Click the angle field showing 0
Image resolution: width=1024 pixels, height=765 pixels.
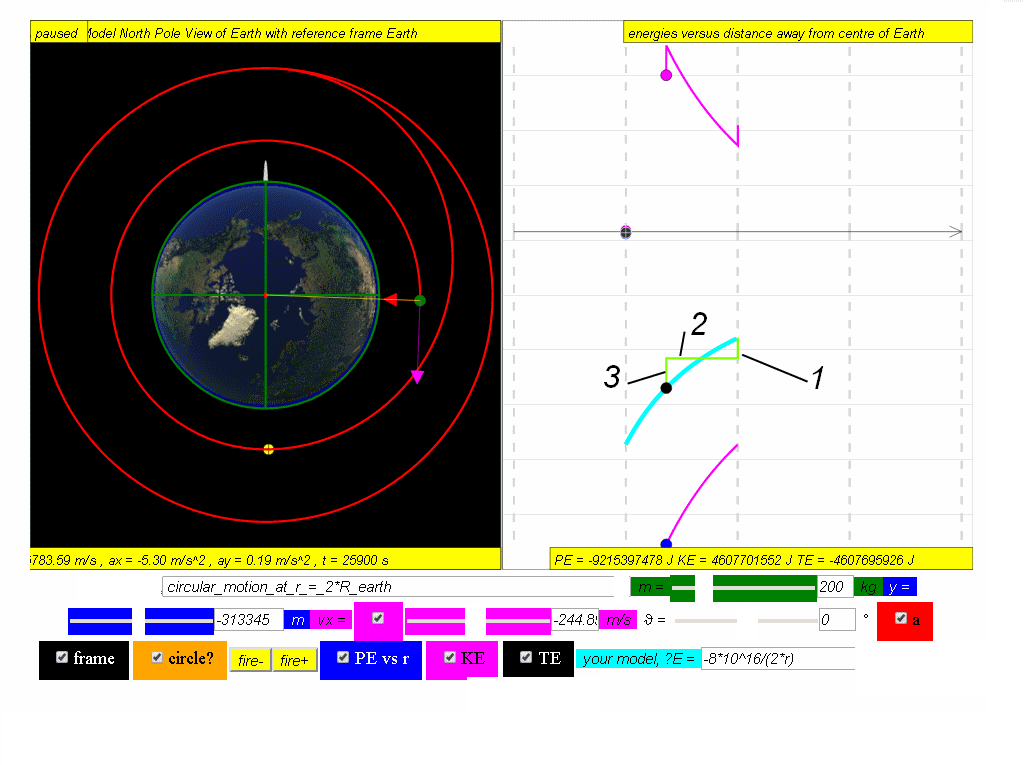(837, 619)
